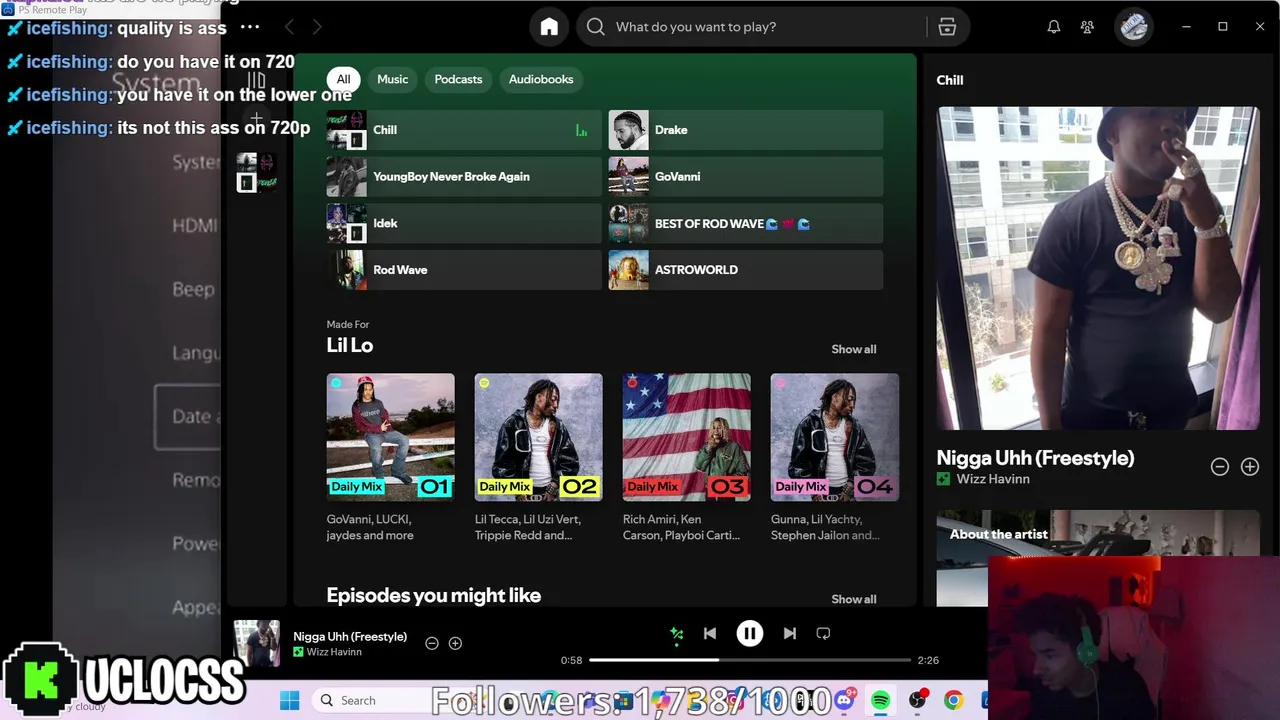Open the playlist thumbnail in library sidebar

[257, 172]
